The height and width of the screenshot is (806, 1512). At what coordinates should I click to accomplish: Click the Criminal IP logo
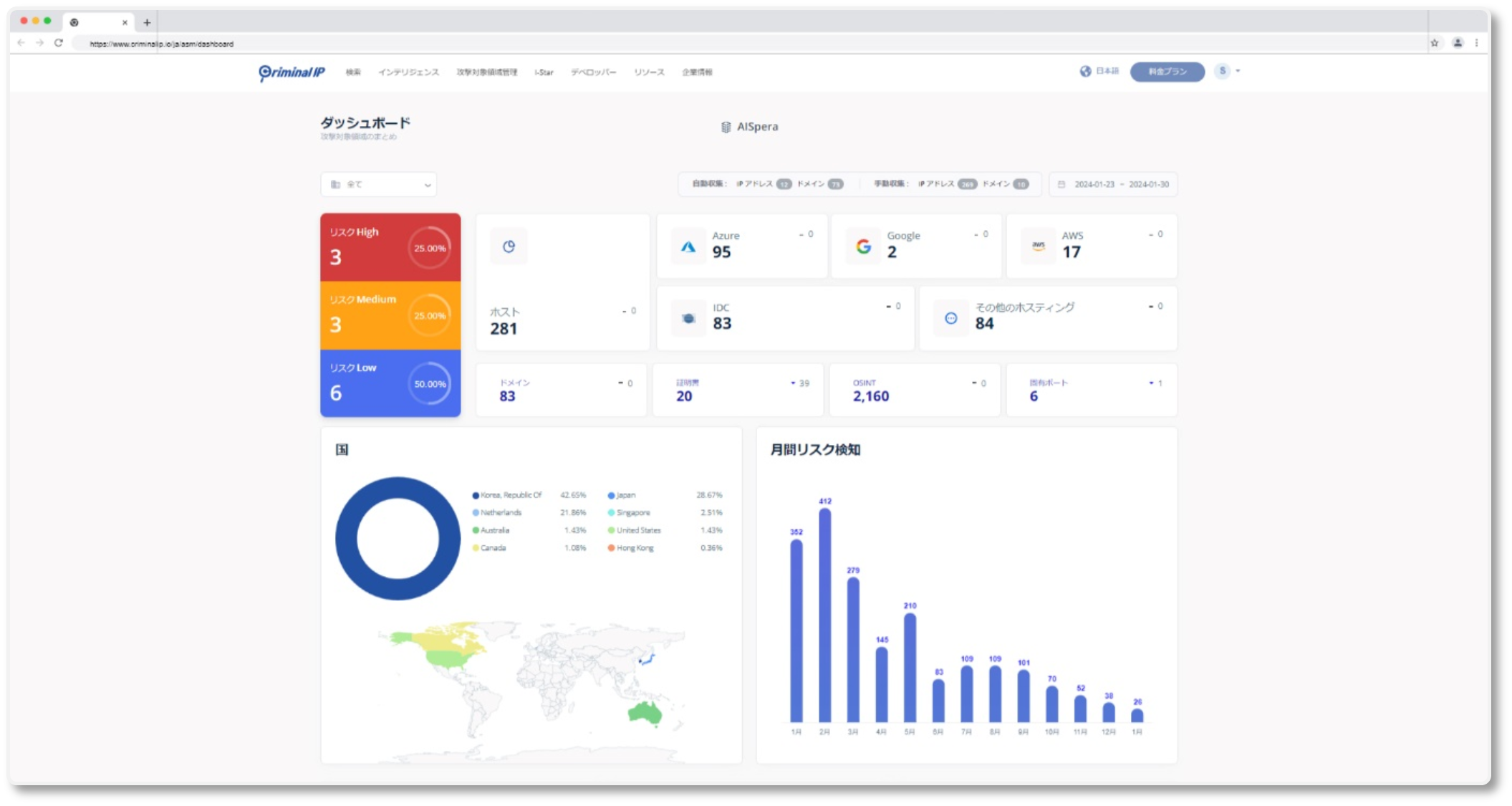point(292,72)
